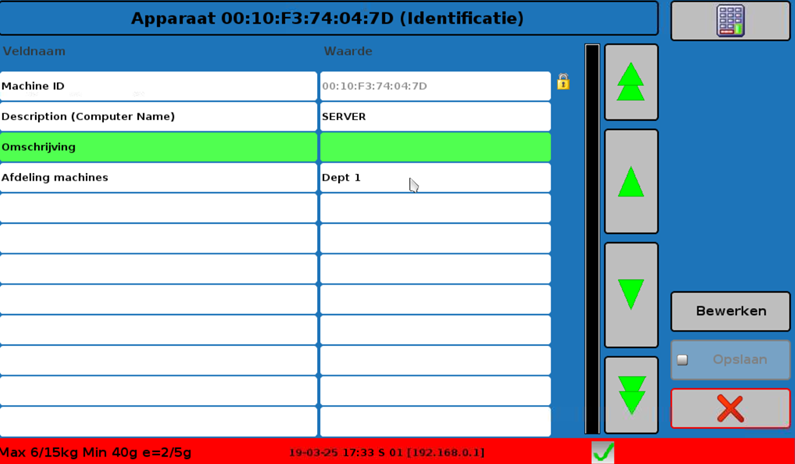The height and width of the screenshot is (464, 795).
Task: Open the on-screen keypad calculator icon
Action: (x=730, y=21)
